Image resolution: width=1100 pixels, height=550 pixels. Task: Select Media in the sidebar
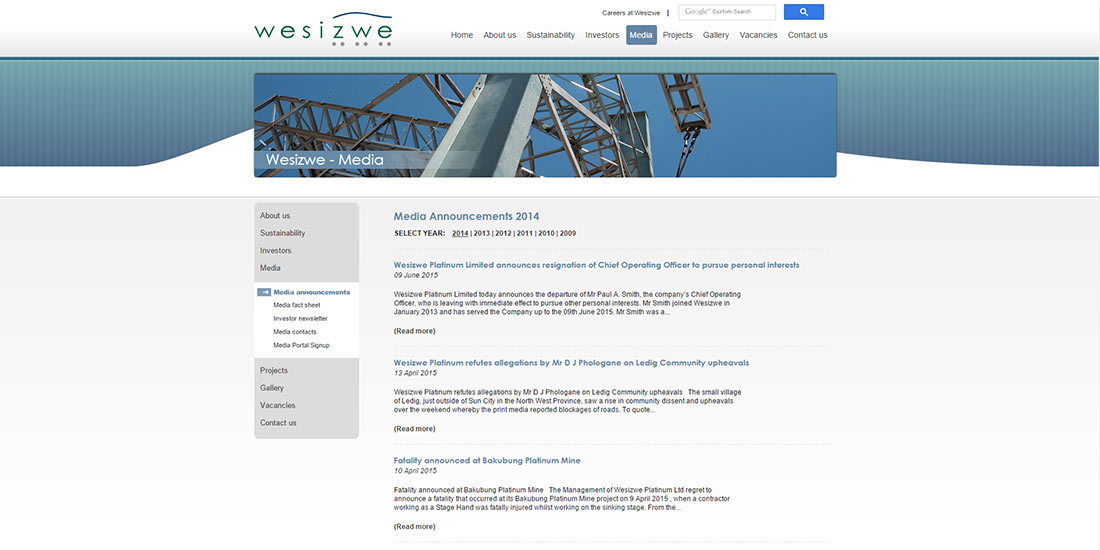coord(270,268)
